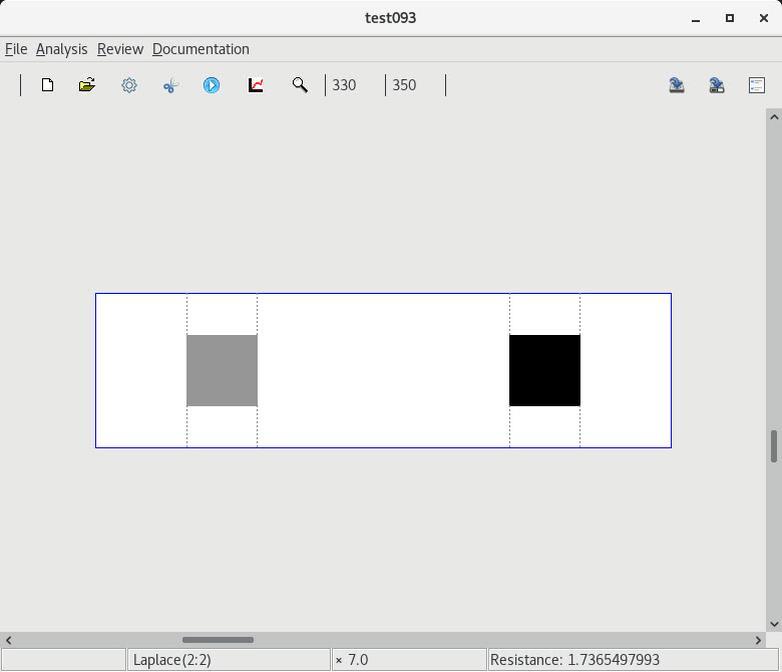Open a file with the folder icon
The image size is (782, 672).
point(87,85)
